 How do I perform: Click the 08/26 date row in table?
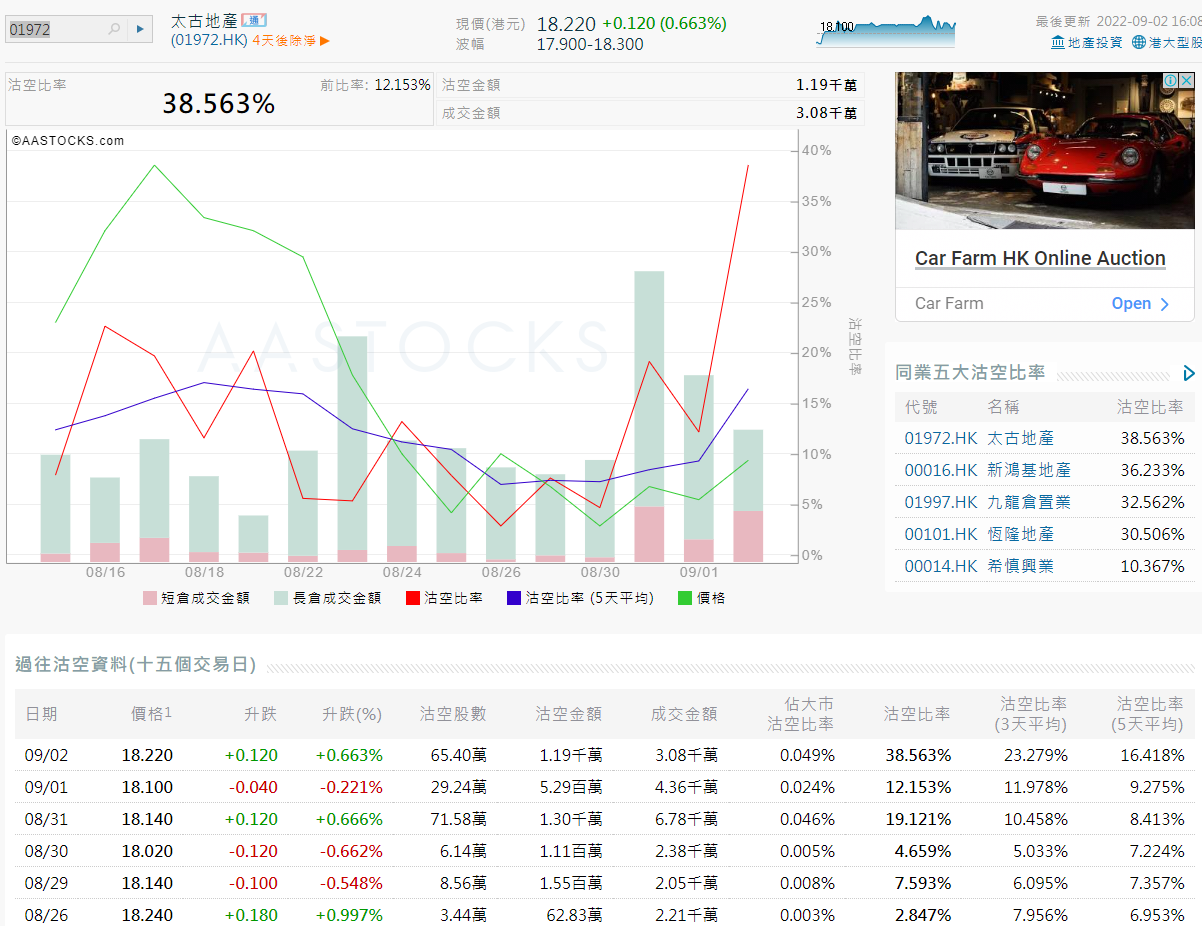pyautogui.click(x=604, y=915)
